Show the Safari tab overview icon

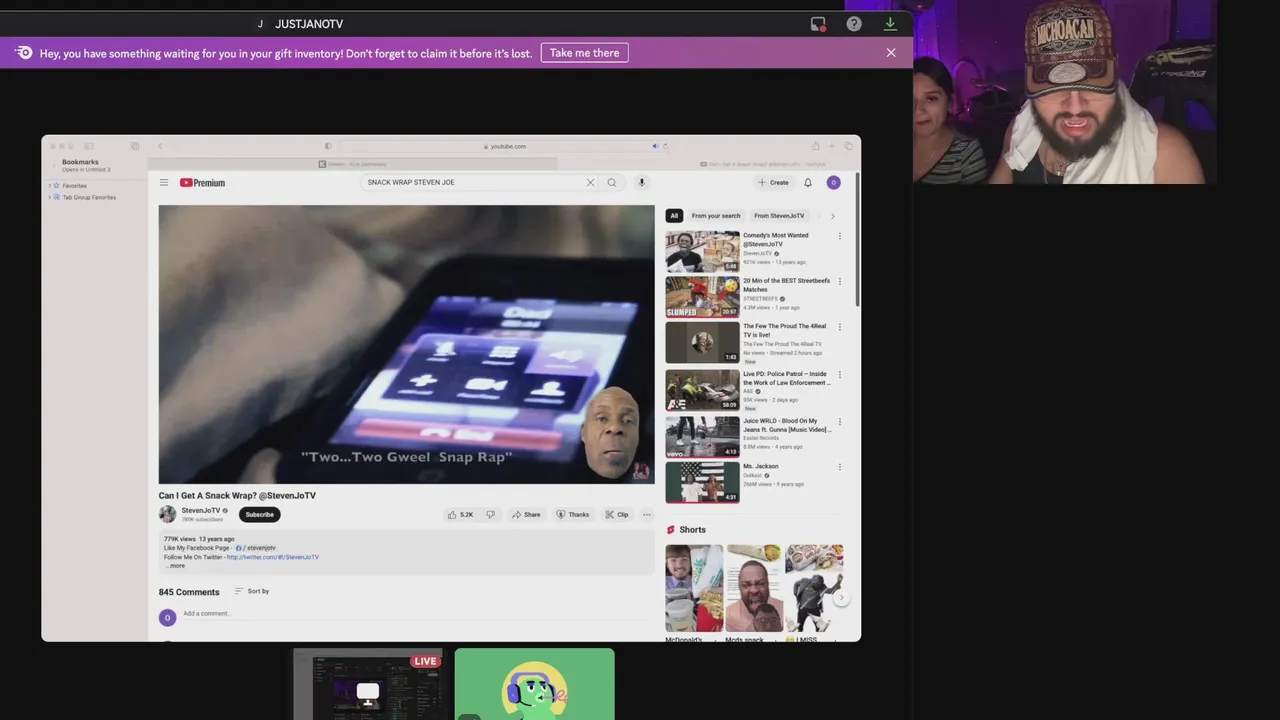pos(848,146)
